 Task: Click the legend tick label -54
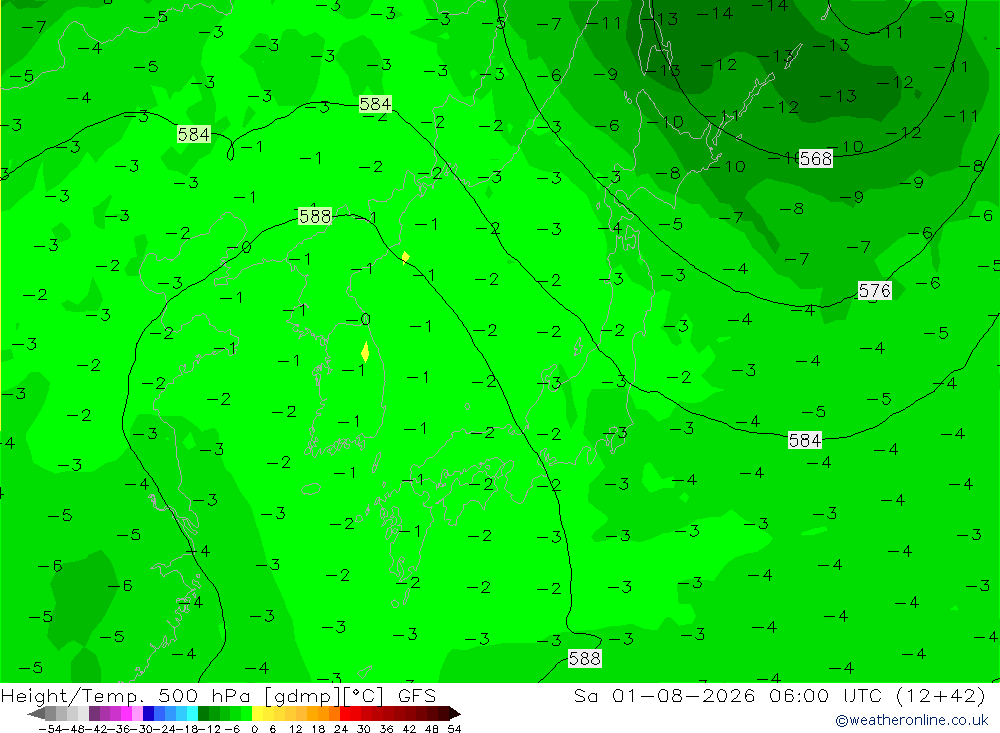tap(50, 729)
